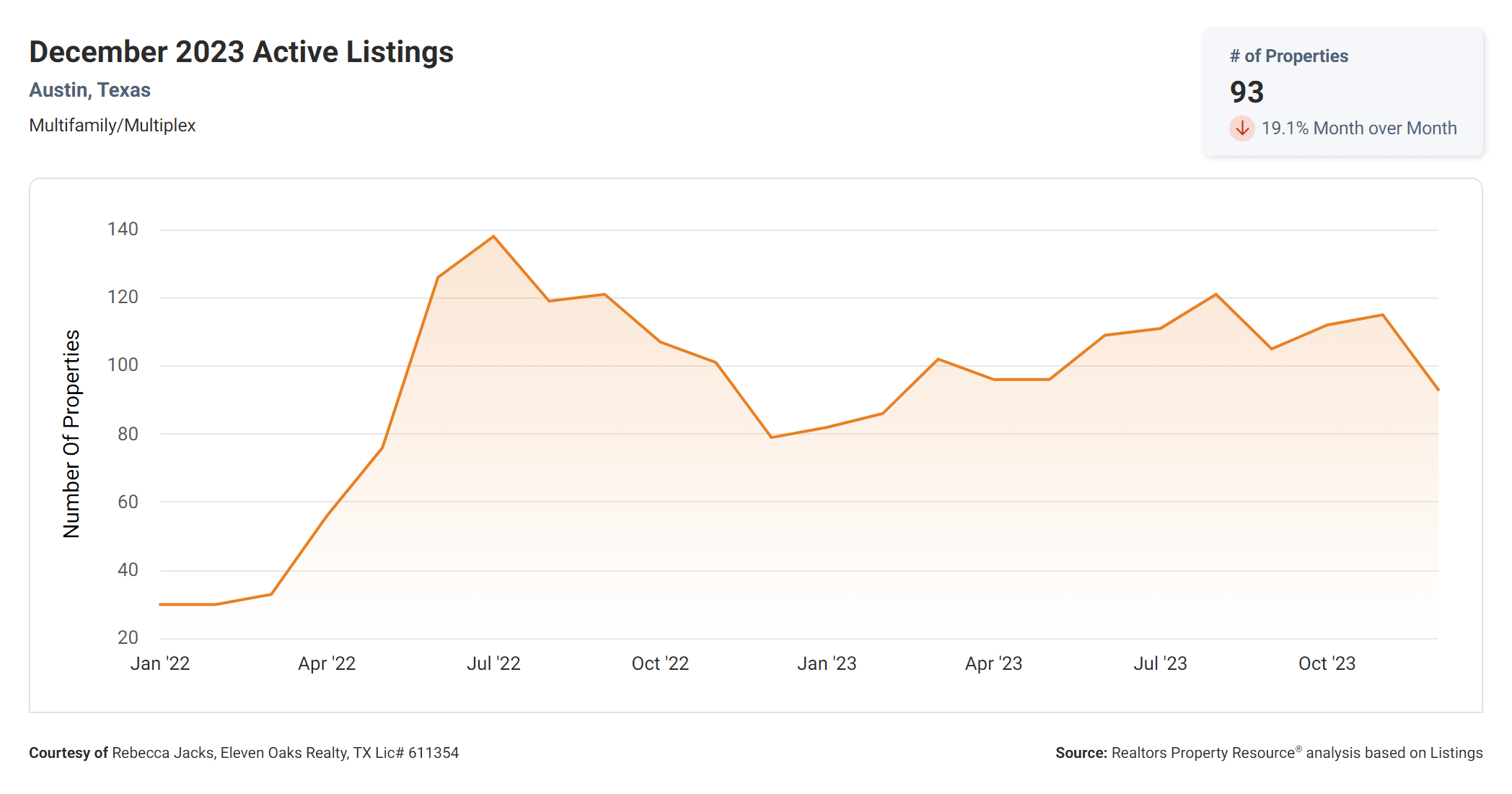Click the Jan '22 x-axis label
The width and height of the screenshot is (1512, 794).
coord(159,663)
